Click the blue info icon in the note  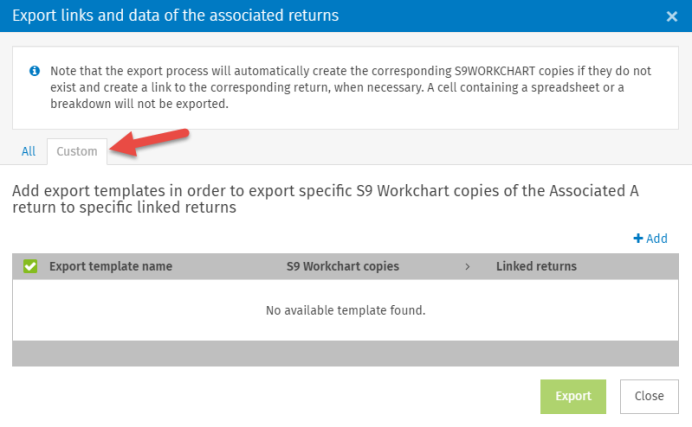click(x=34, y=71)
